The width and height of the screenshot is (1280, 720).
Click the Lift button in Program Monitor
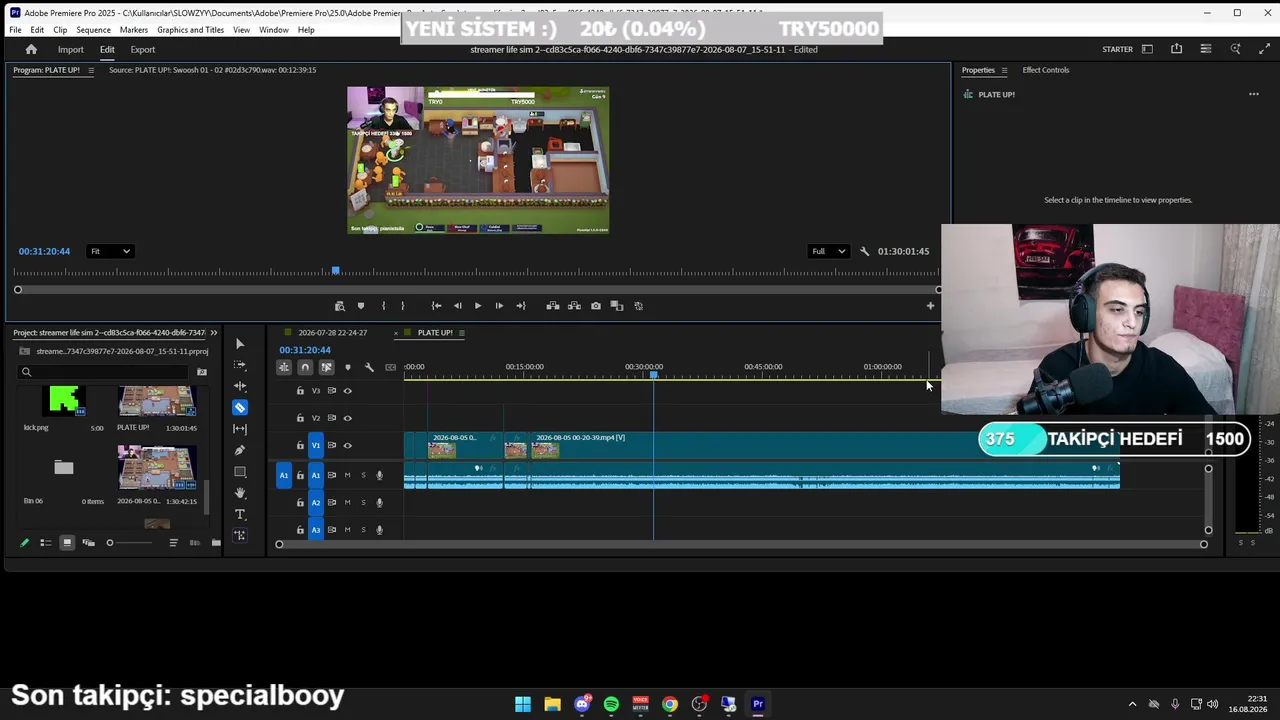(x=553, y=306)
